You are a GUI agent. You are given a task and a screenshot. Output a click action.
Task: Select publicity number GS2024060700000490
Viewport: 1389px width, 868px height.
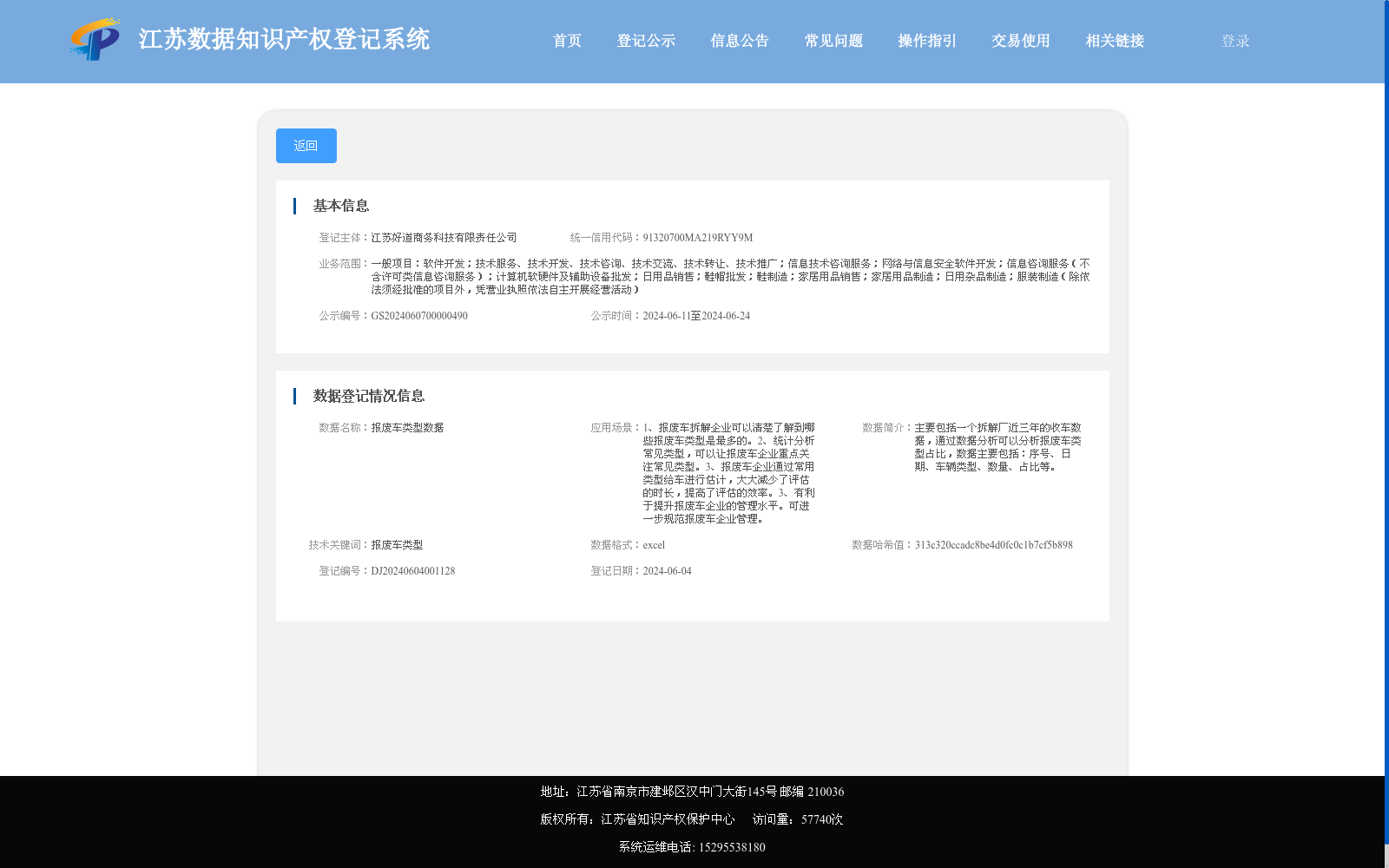[419, 316]
